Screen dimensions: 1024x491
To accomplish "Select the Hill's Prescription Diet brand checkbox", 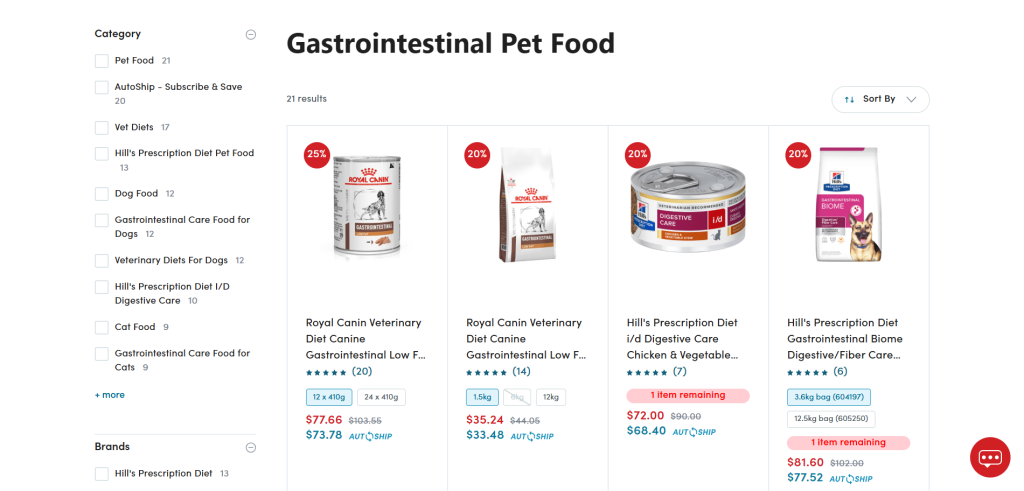I will click(x=102, y=473).
